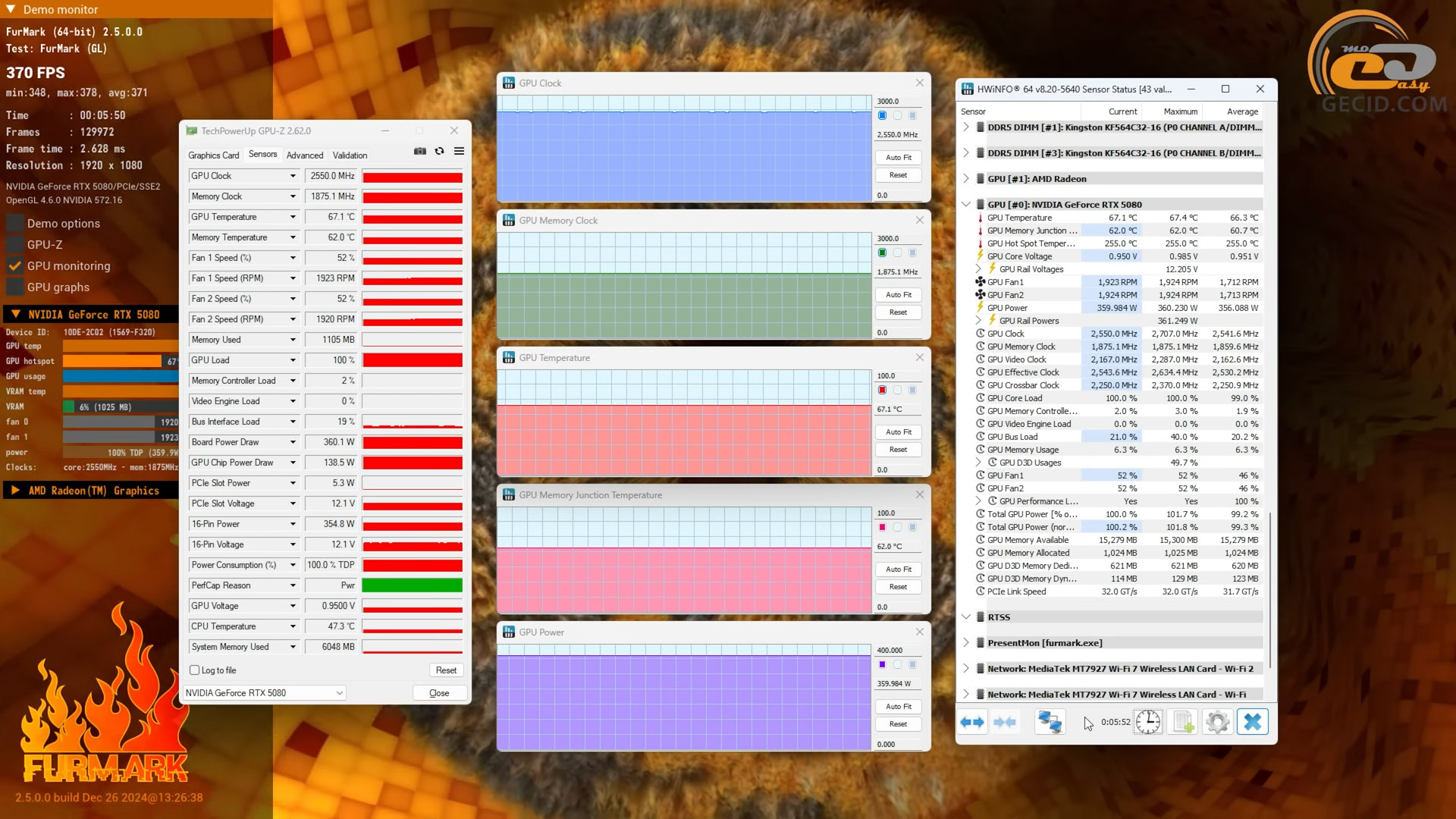This screenshot has width=1456, height=819.
Task: Select the Sensors tab in GPU-Z
Action: click(x=263, y=155)
